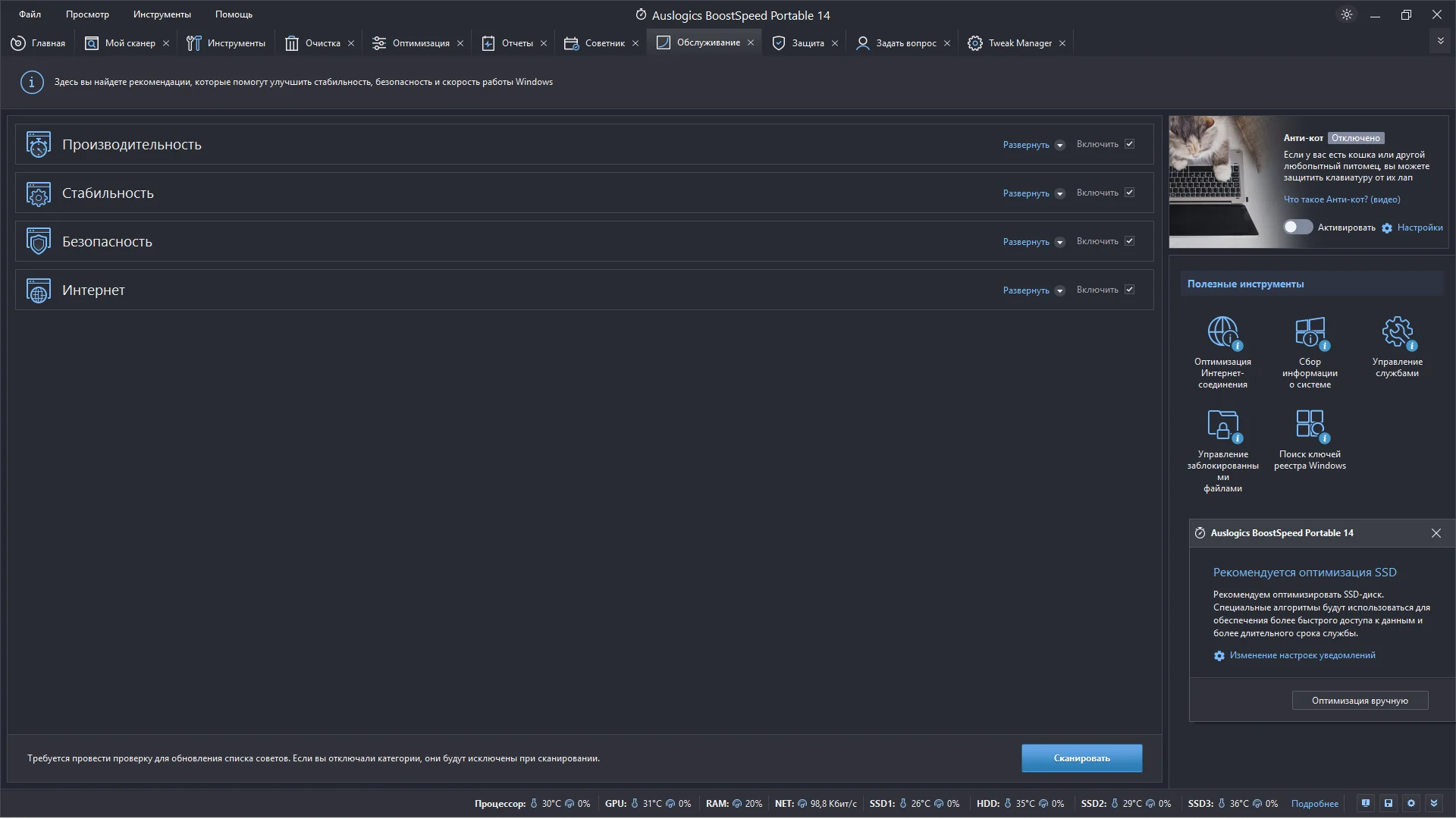Open Сбор информации о системе tool
This screenshot has width=1456, height=819.
[x=1310, y=353]
